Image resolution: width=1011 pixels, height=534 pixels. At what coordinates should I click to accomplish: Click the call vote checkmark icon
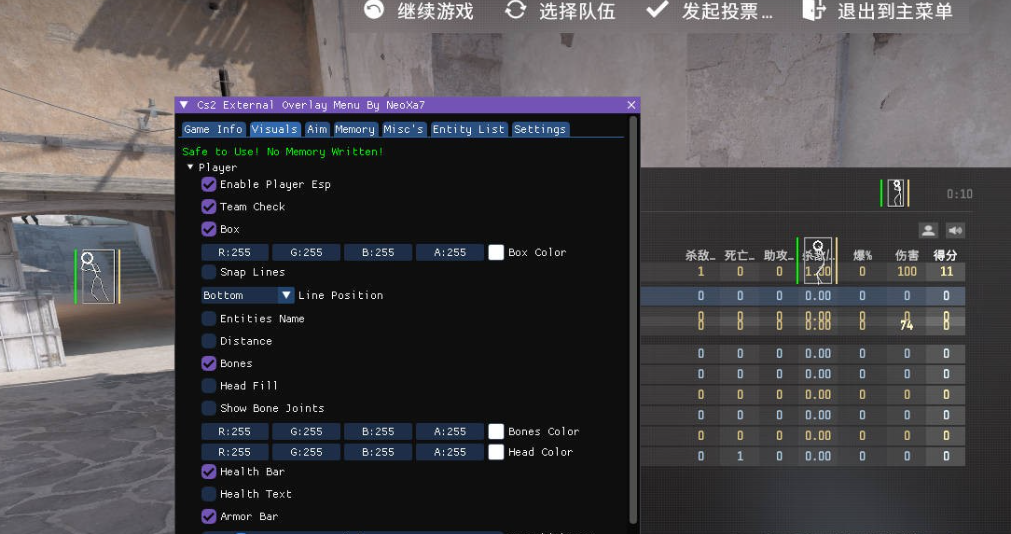(x=657, y=9)
